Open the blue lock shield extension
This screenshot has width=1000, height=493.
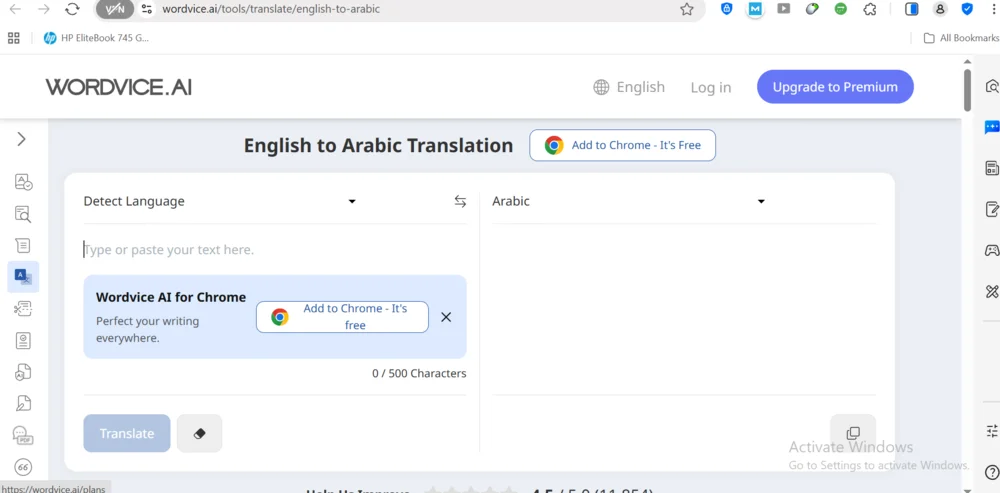click(x=726, y=9)
